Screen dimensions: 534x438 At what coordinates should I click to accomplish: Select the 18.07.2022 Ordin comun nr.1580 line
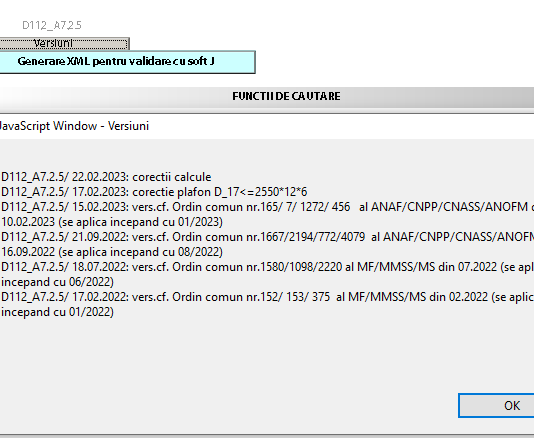tap(267, 267)
